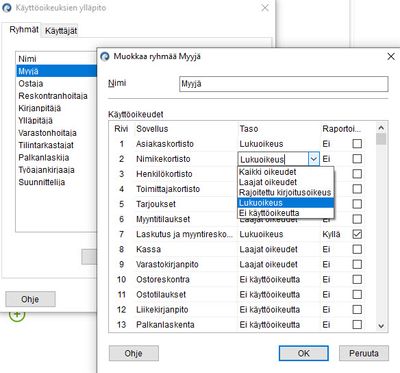The image size is (400, 373).
Task: Click the app icon in Muokkaa ryhmää title bar
Action: pyautogui.click(x=105, y=56)
